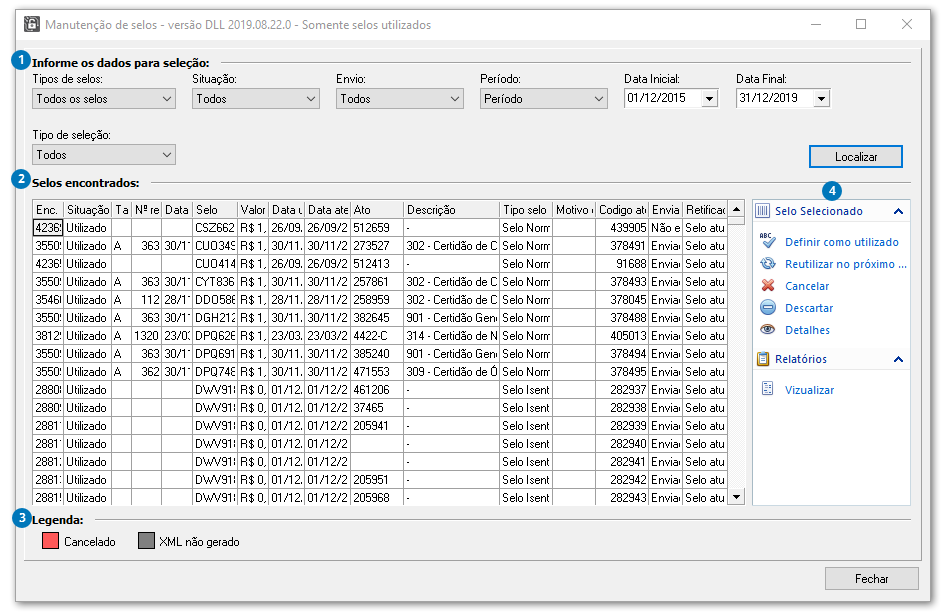Click the codigo cell 405013
This screenshot has height=615, width=944.
tap(622, 336)
